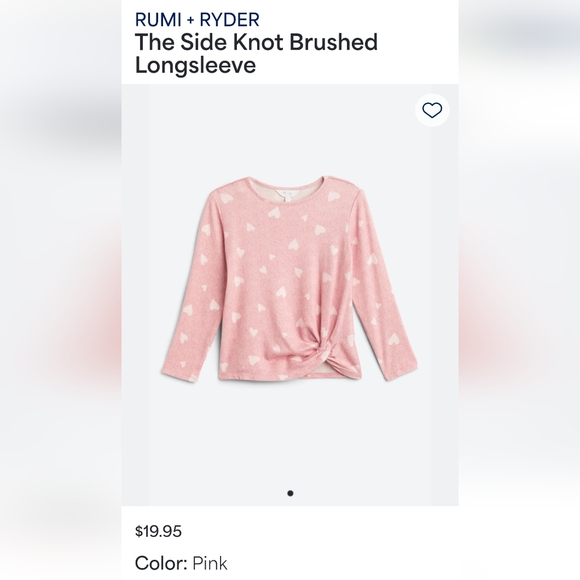The width and height of the screenshot is (580, 580).
Task: Click the $19.95 price text
Action: [x=158, y=531]
